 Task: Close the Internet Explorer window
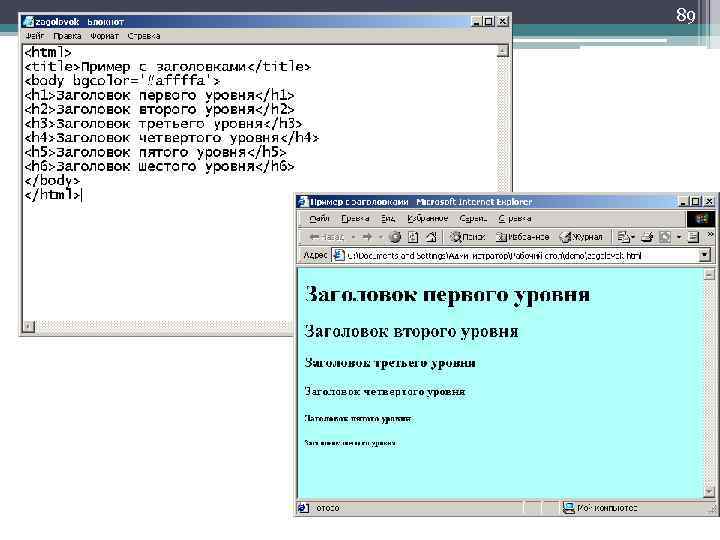(x=709, y=202)
